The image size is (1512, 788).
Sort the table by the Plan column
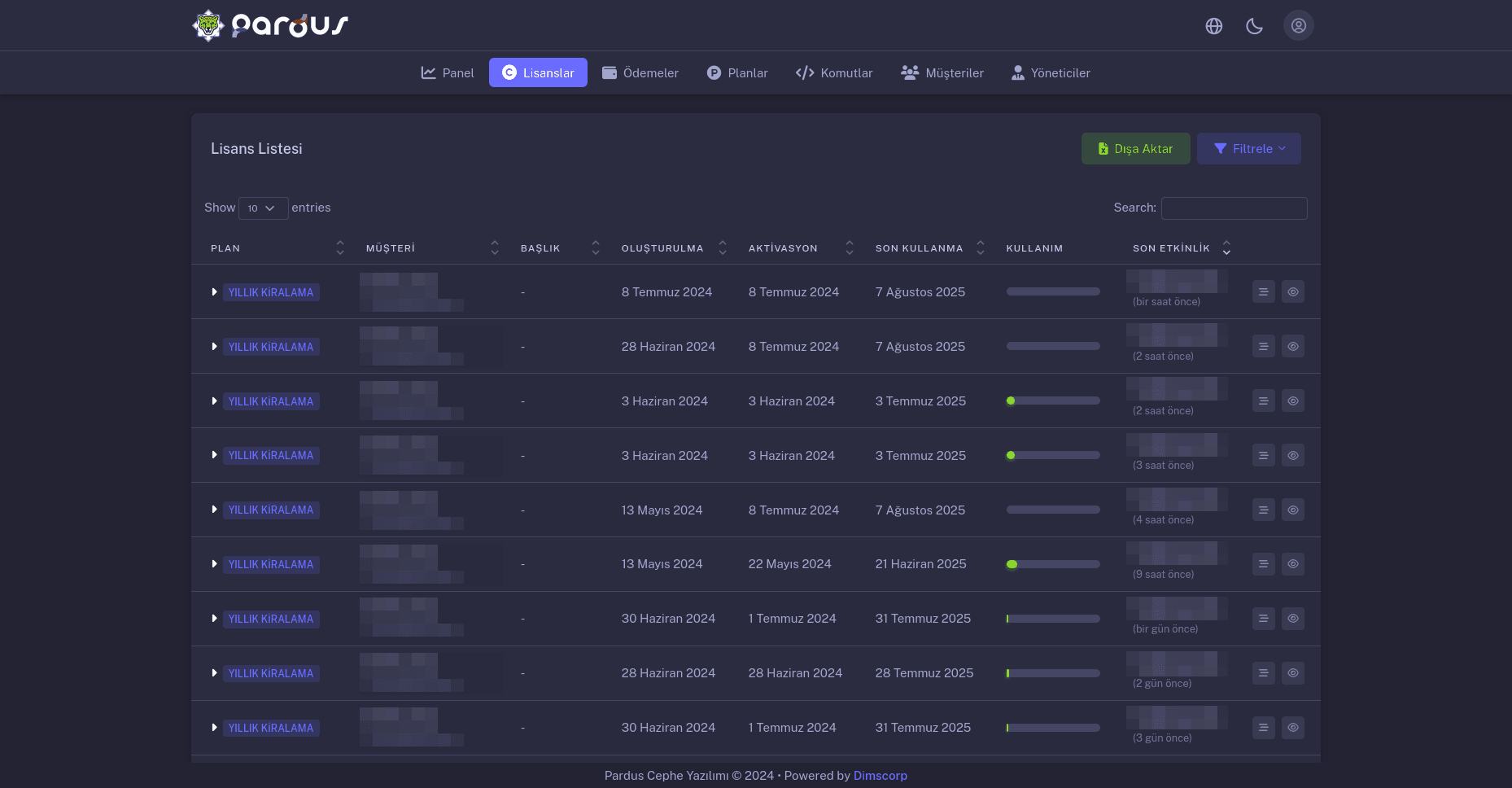pyautogui.click(x=339, y=248)
